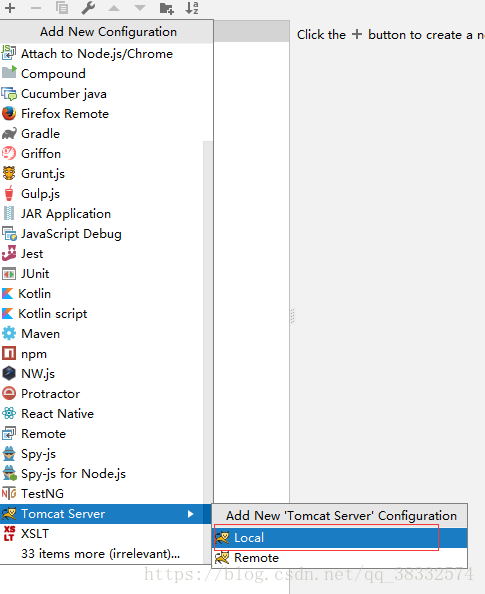
Task: Open the wrench Edit Defaults icon
Action: (x=88, y=8)
